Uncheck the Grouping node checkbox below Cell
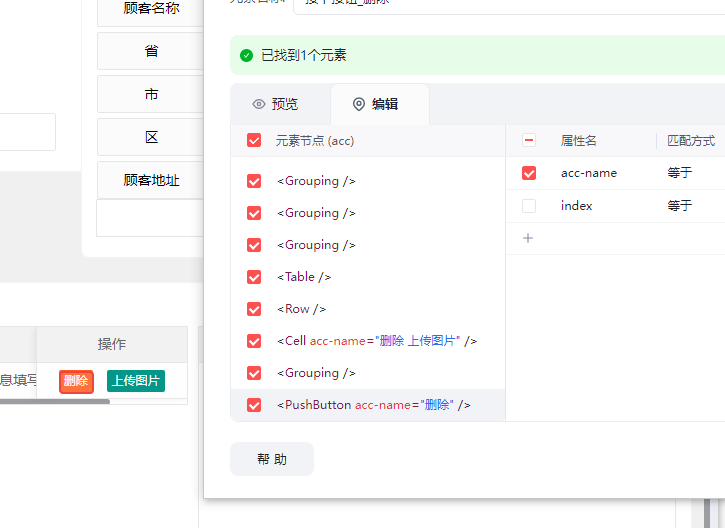725x528 pixels. point(254,373)
